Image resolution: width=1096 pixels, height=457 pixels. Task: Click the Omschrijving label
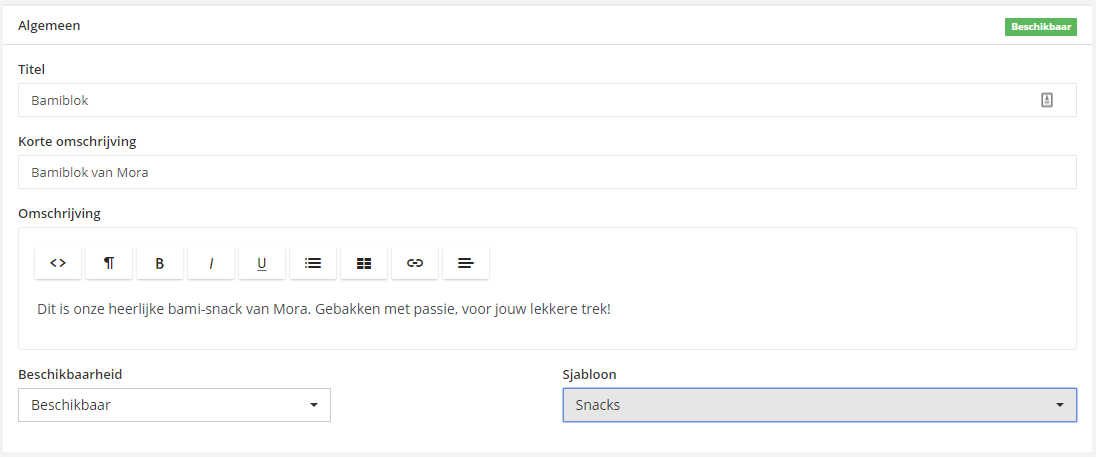click(x=59, y=213)
